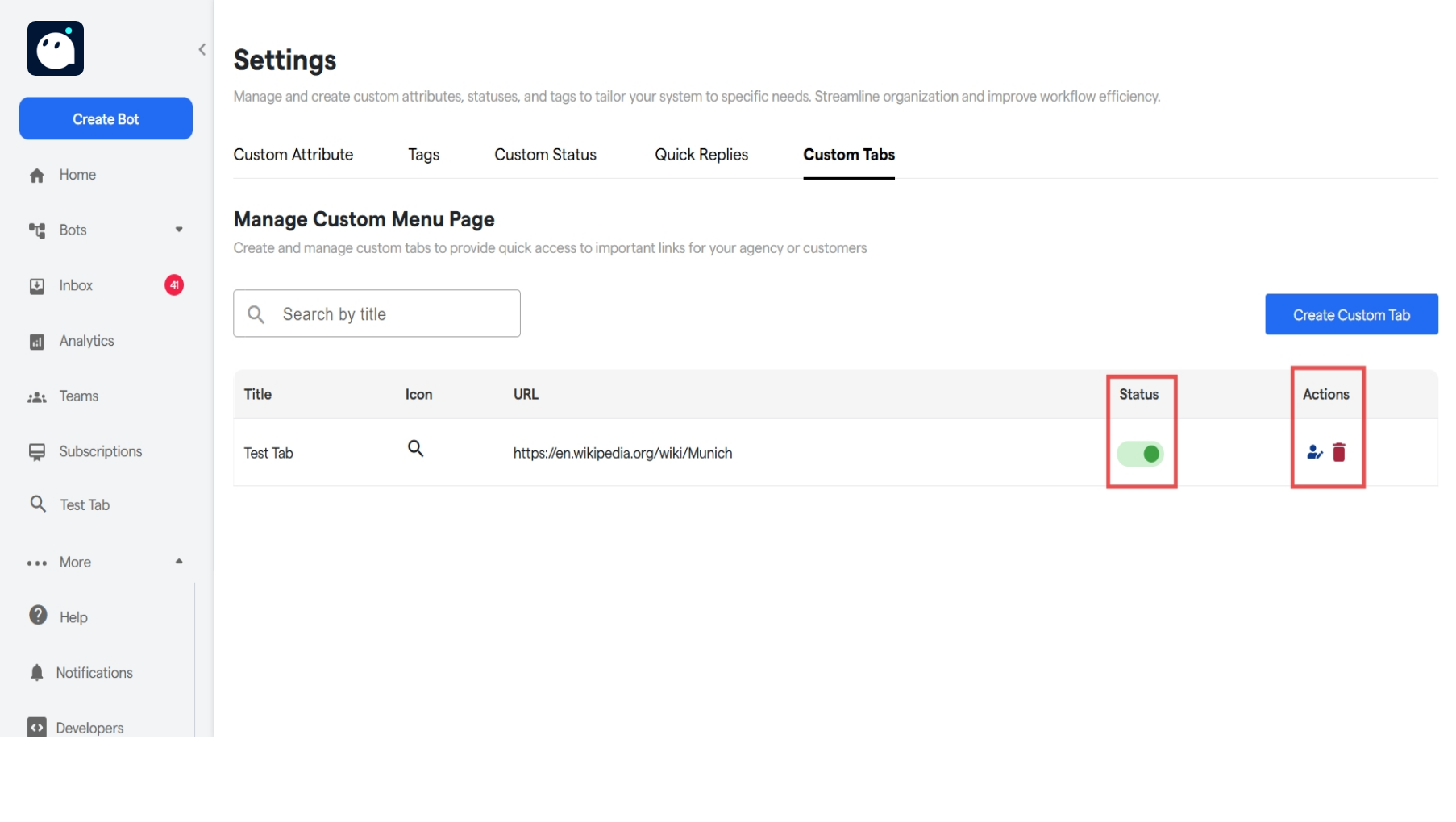1456x822 pixels.
Task: Click the Title column header
Action: 258,394
